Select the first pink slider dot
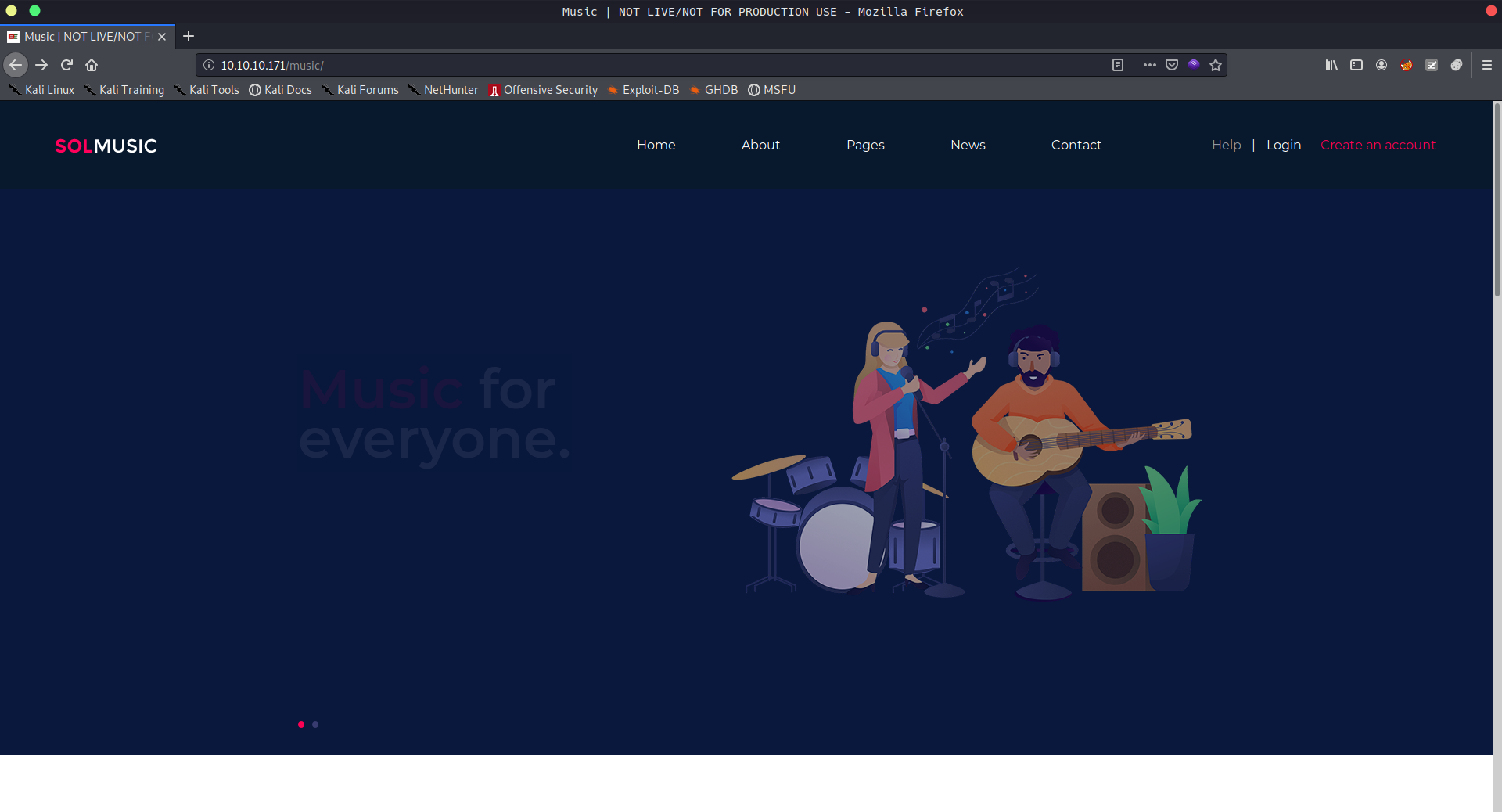This screenshot has height=812, width=1502. click(301, 724)
